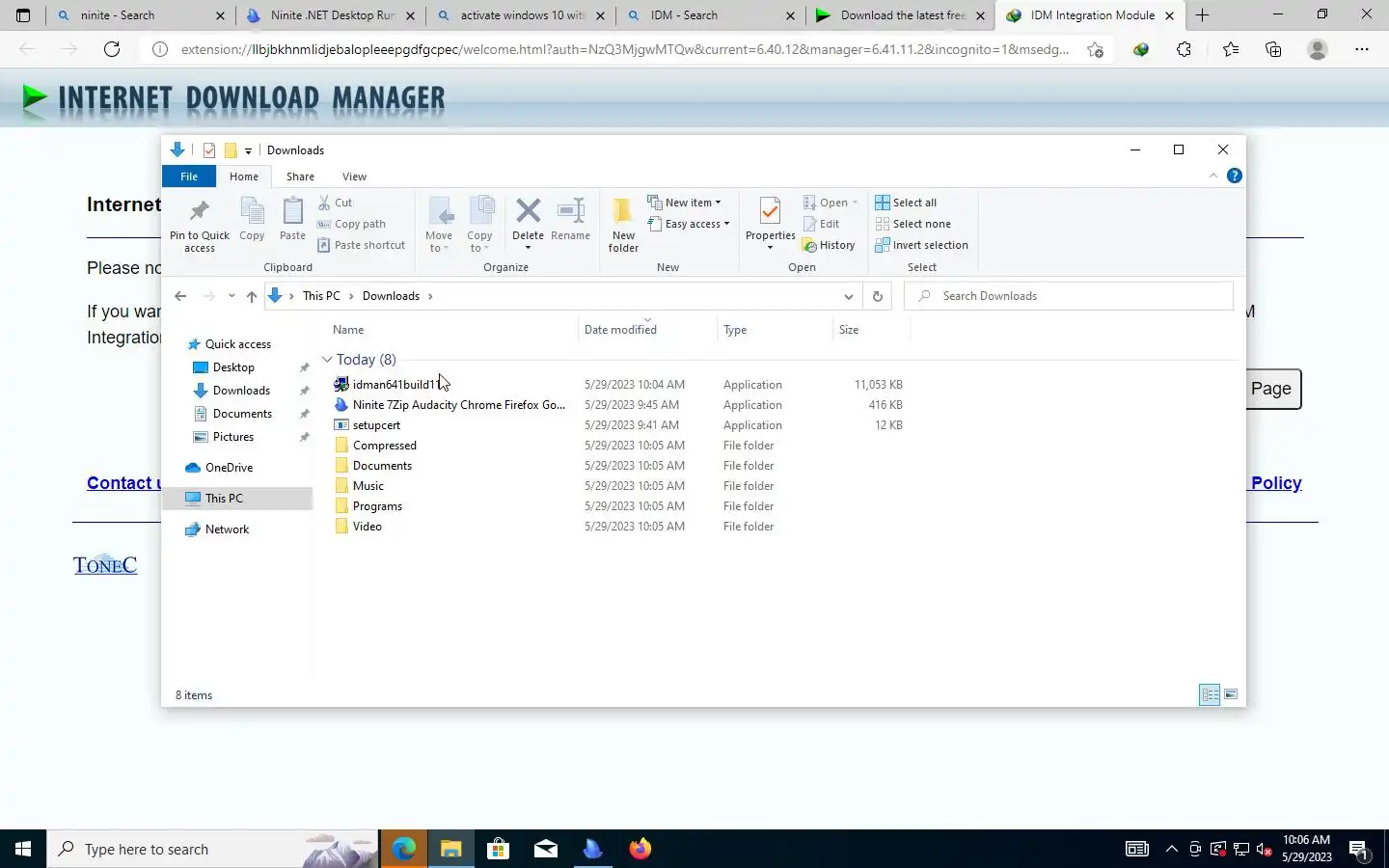Click the Edge taskbar icon

pos(403,849)
